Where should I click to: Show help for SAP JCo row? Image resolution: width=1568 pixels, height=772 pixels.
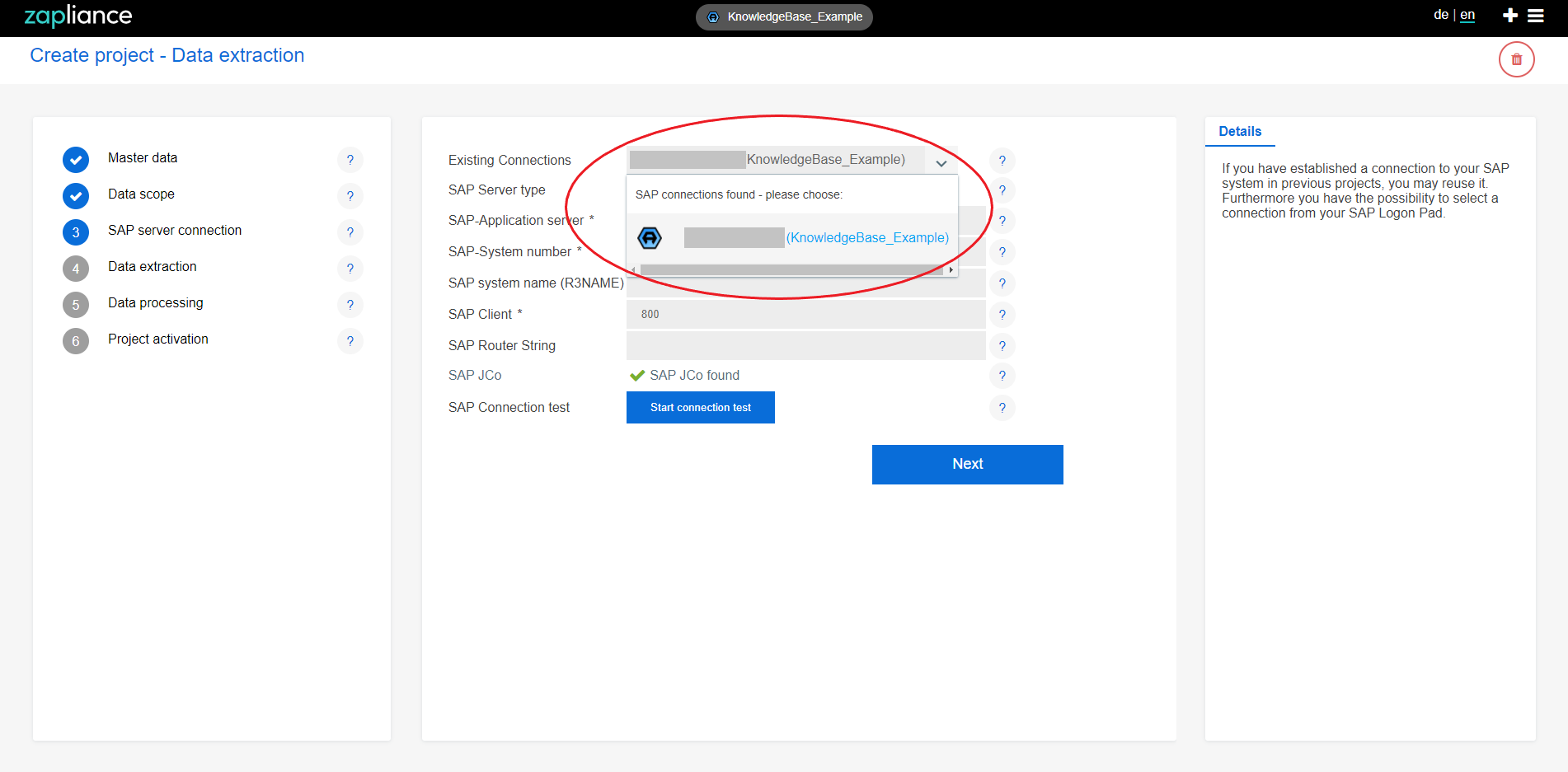pos(1002,376)
